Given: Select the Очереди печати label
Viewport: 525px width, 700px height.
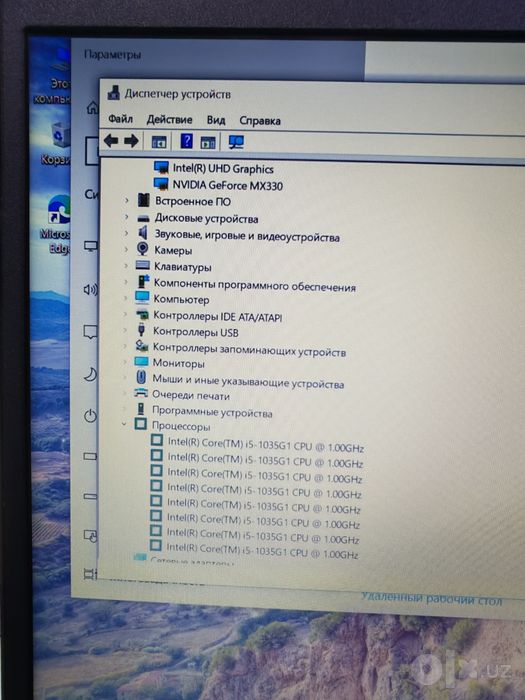Looking at the screenshot, I should pyautogui.click(x=191, y=395).
